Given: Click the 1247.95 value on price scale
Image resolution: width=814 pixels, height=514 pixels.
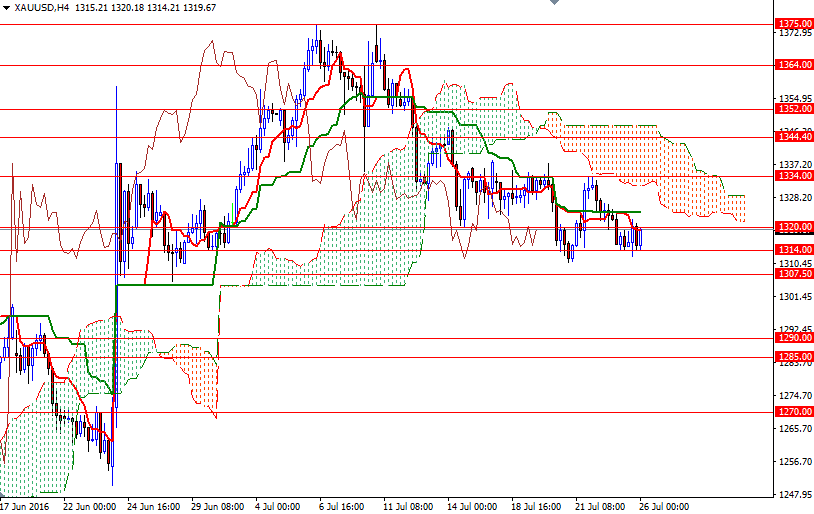Looking at the screenshot, I should pyautogui.click(x=794, y=494).
